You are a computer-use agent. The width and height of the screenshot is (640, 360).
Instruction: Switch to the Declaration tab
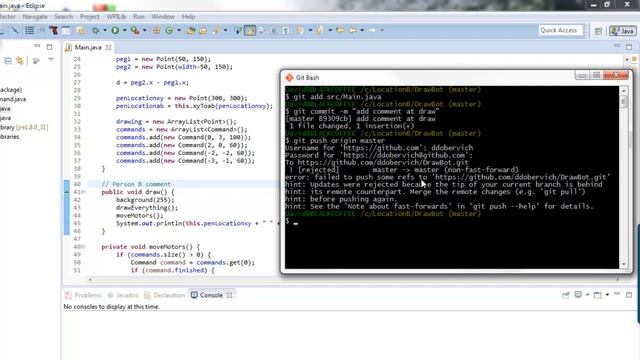(165, 295)
